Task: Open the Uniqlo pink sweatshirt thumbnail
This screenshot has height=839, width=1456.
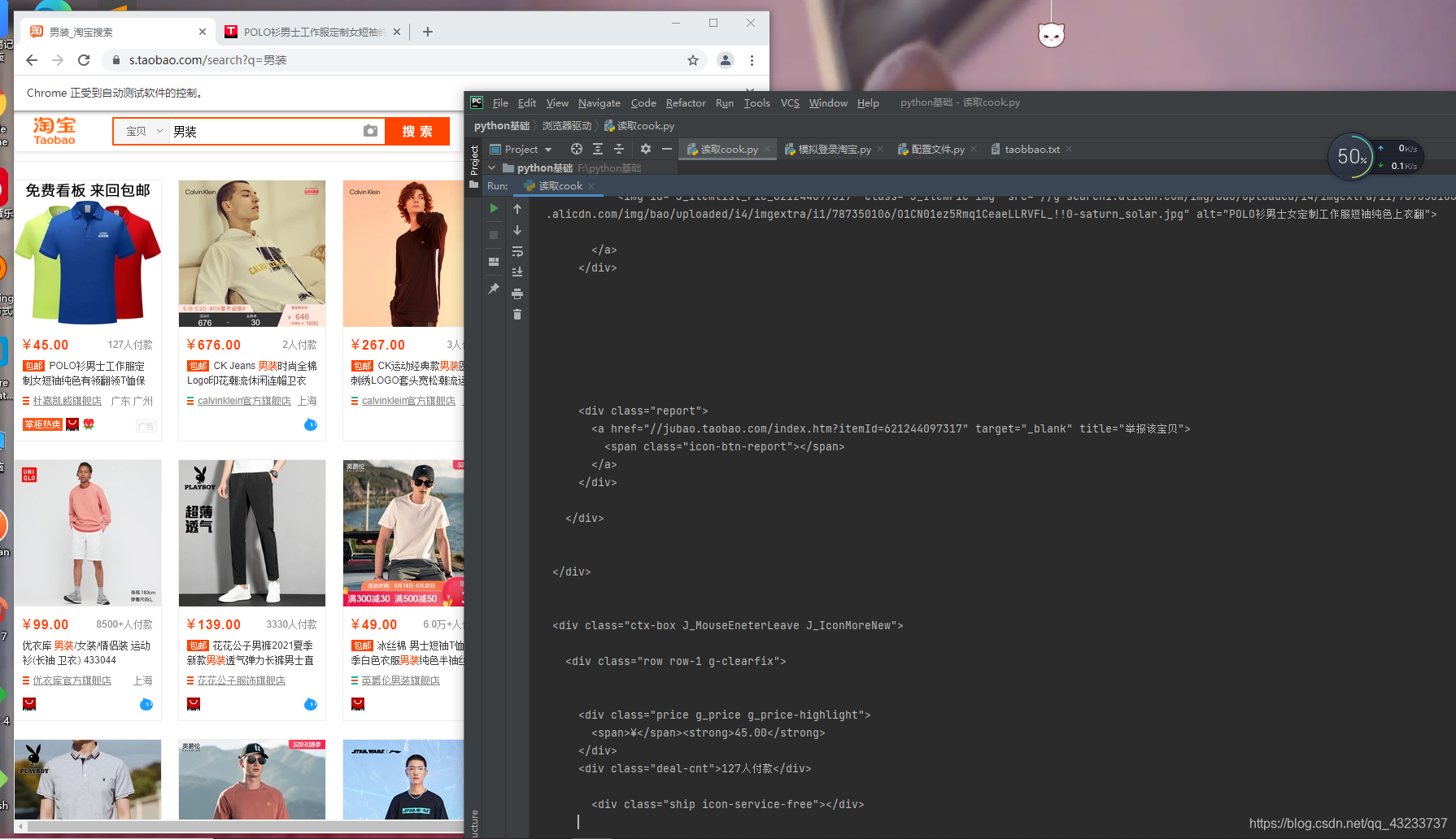Action: tap(88, 533)
